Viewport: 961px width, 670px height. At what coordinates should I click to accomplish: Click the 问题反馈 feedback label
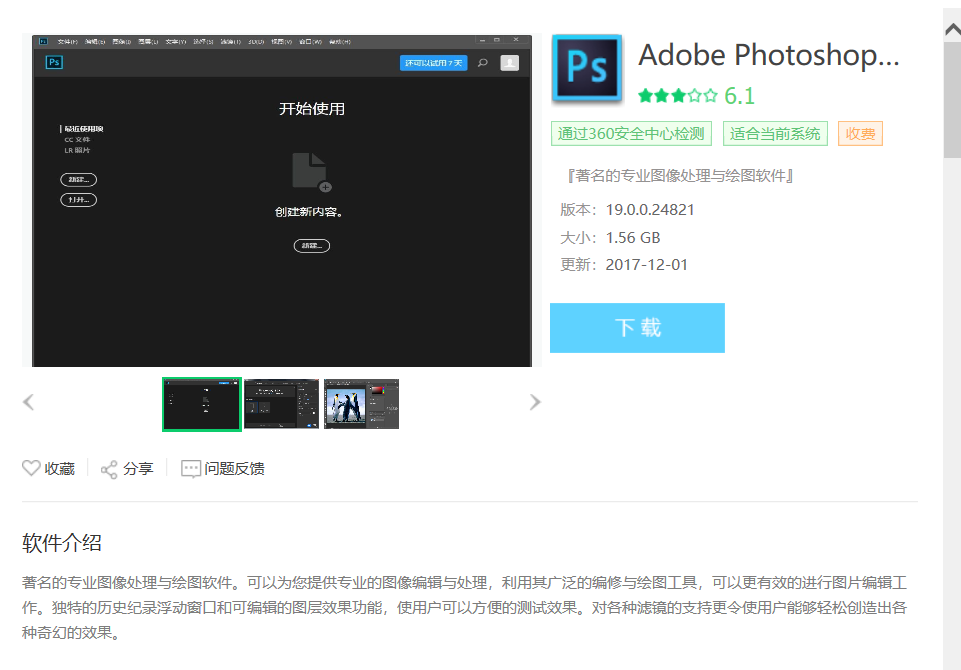(235, 469)
